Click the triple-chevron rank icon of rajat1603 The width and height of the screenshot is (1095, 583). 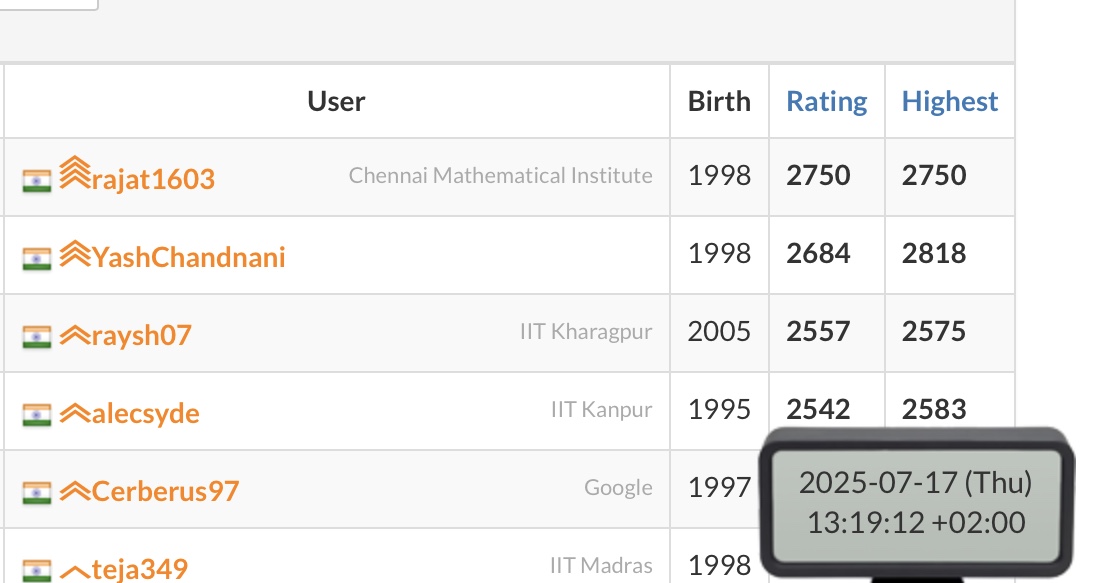[x=75, y=172]
